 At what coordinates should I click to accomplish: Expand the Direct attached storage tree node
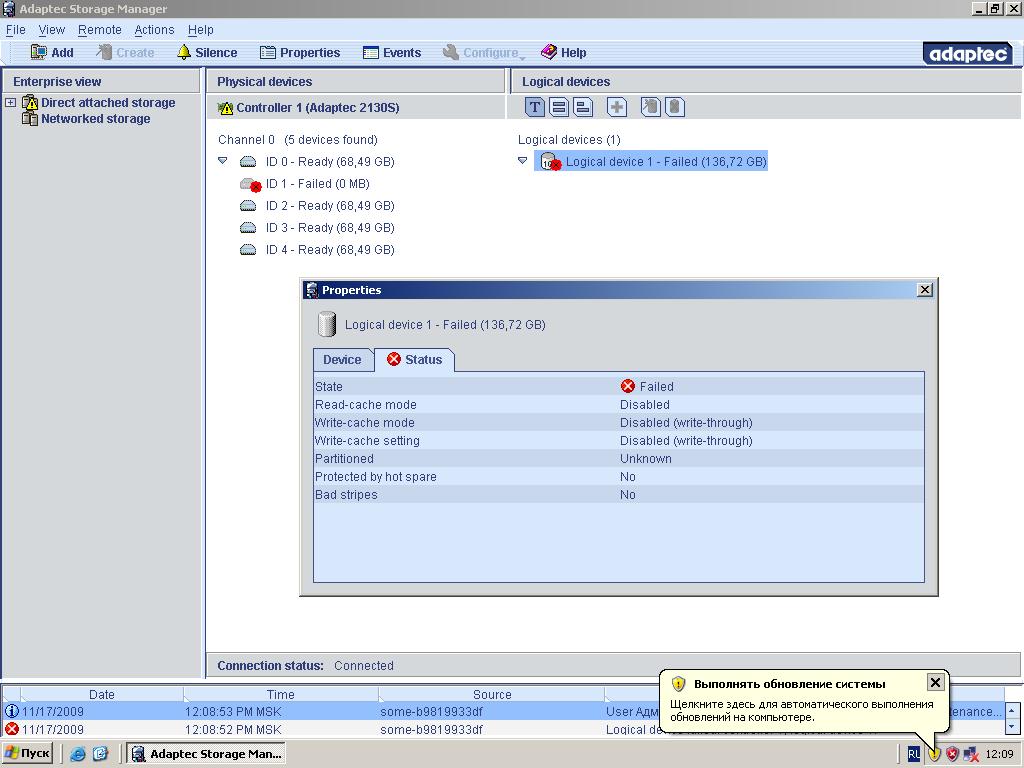tap(11, 103)
